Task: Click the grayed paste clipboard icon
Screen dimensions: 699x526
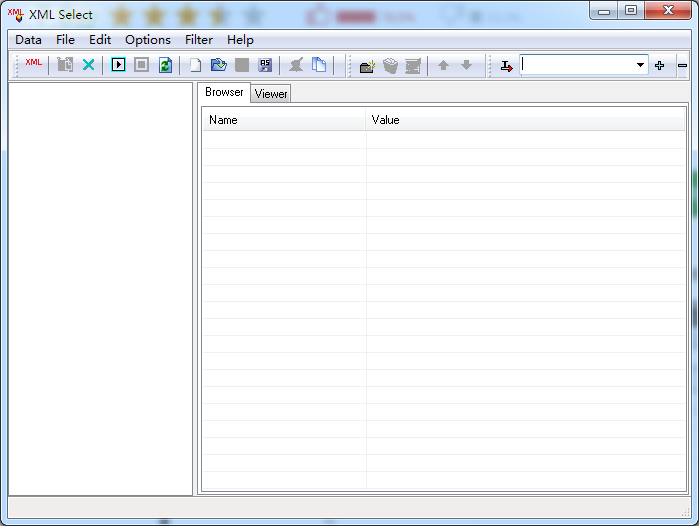Action: coord(65,65)
